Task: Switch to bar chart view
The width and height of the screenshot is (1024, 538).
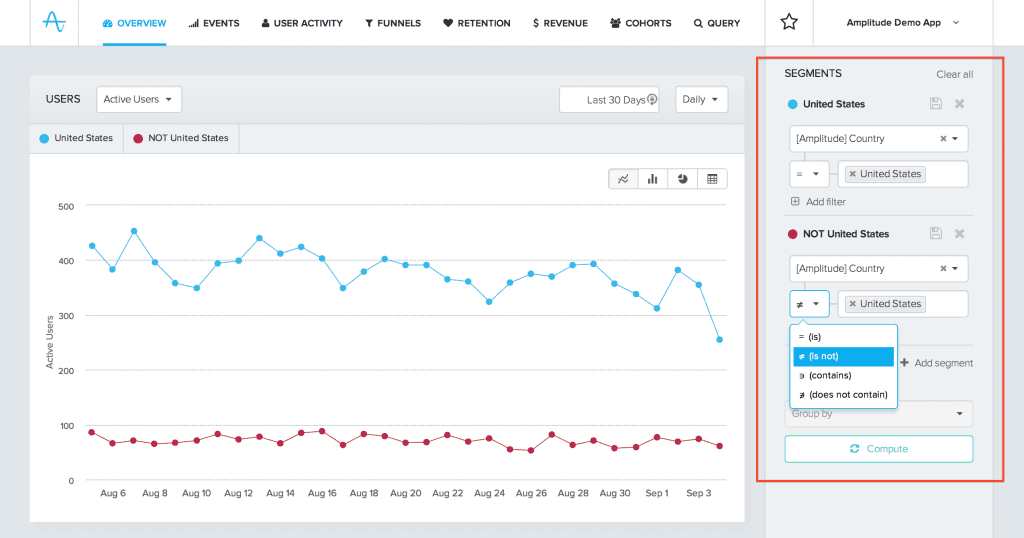Action: pos(652,179)
